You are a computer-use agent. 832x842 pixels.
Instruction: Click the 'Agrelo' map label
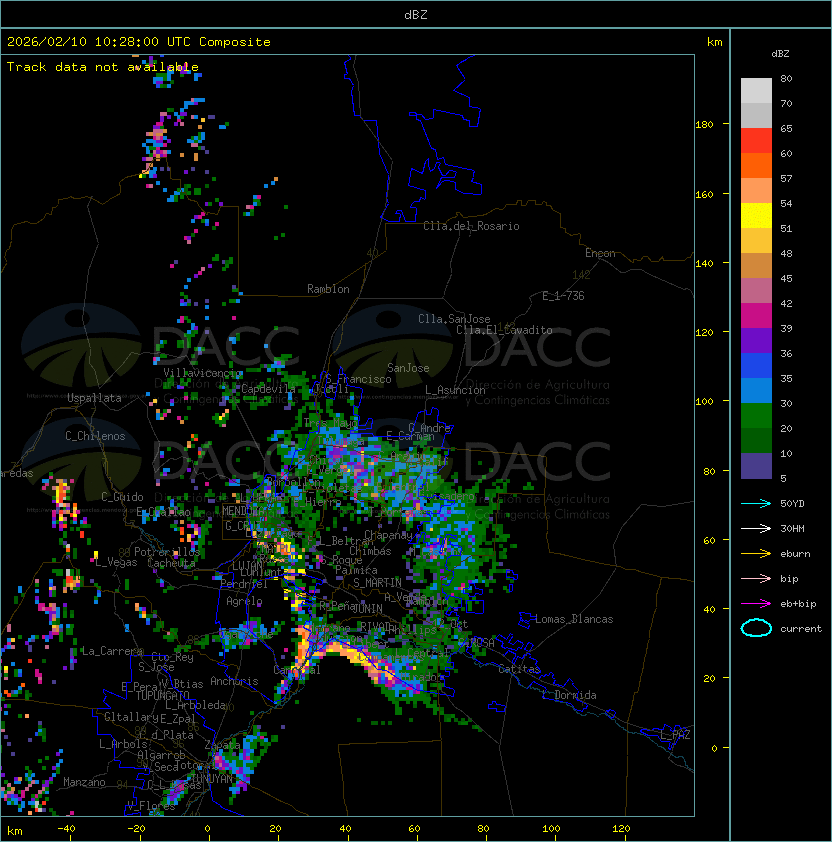coord(244,601)
